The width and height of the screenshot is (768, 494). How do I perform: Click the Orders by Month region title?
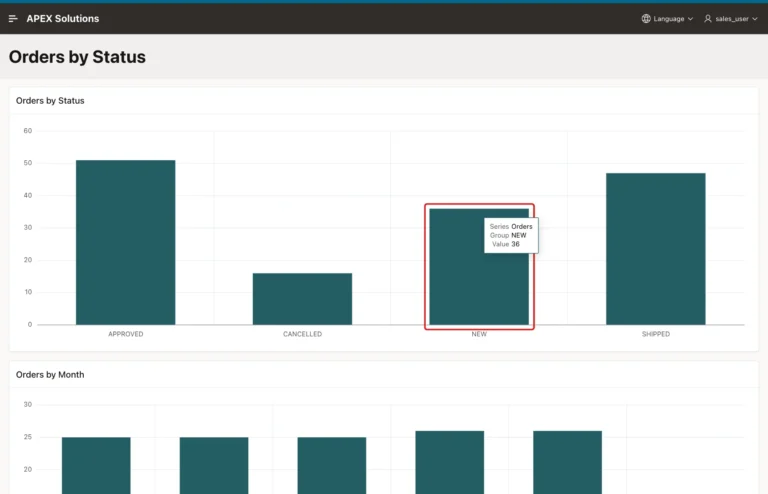coord(50,375)
